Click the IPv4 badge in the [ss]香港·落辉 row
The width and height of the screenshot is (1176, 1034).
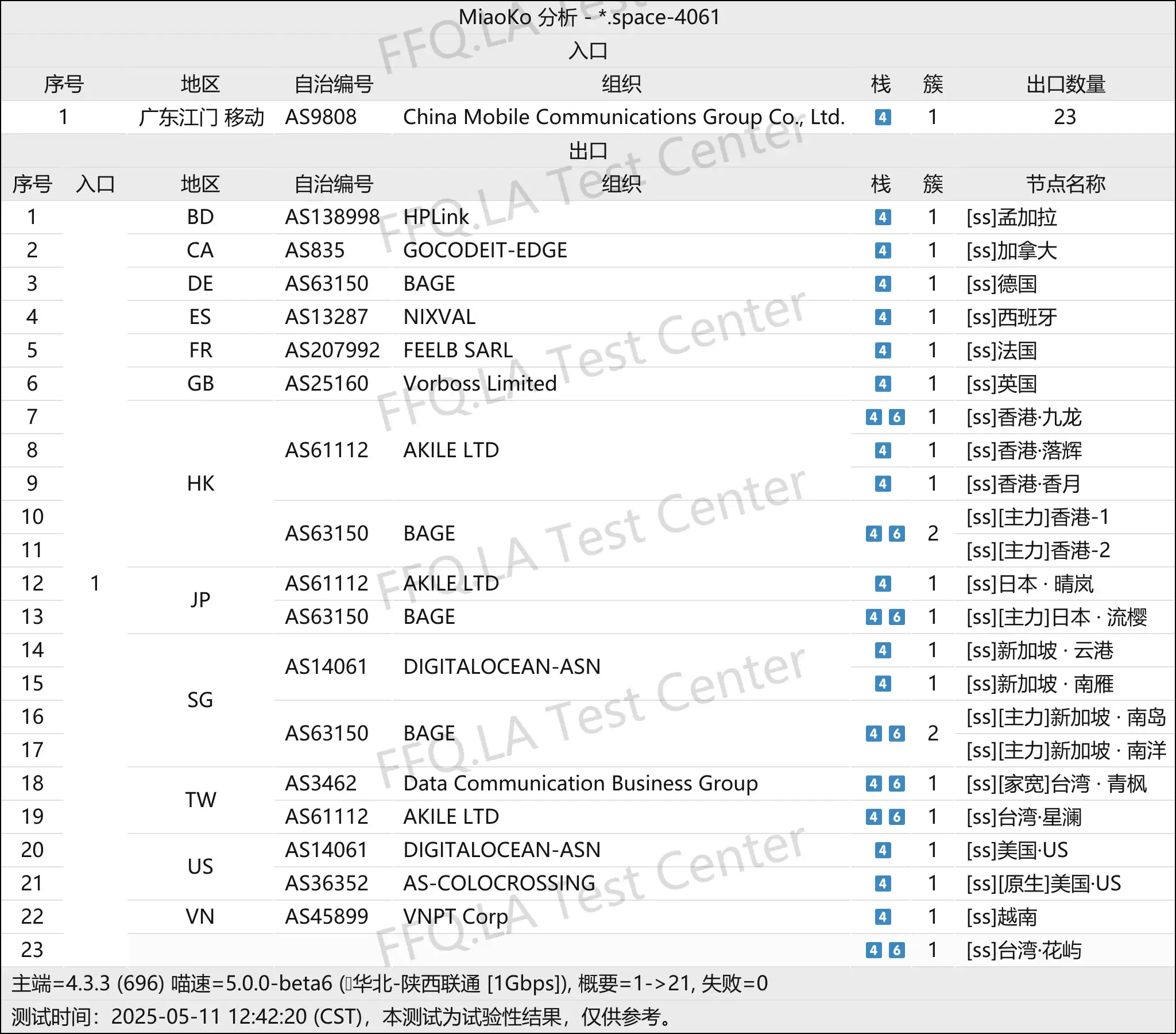point(883,451)
